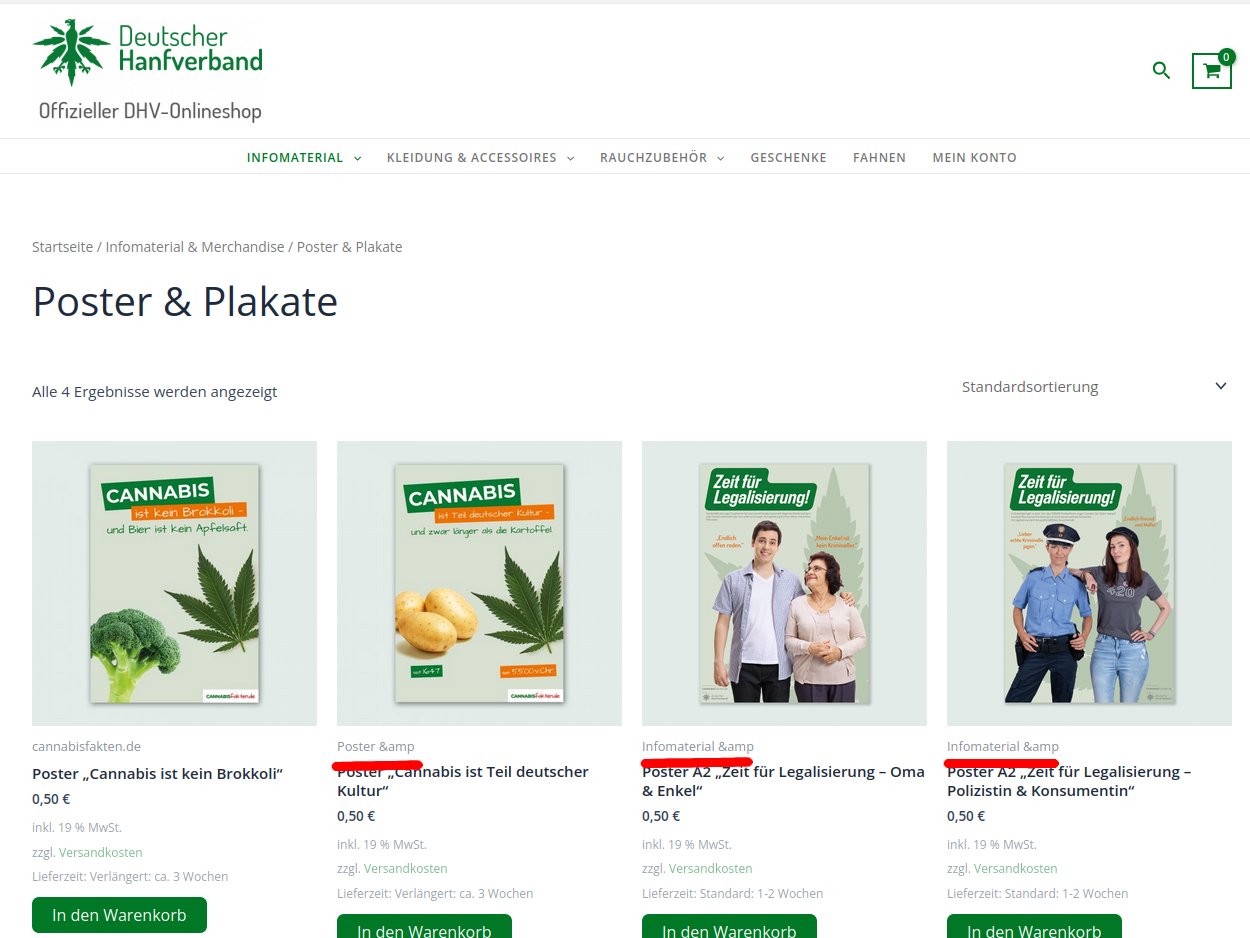This screenshot has width=1250, height=938.
Task: Open the Fahnen menu item
Action: [x=879, y=158]
